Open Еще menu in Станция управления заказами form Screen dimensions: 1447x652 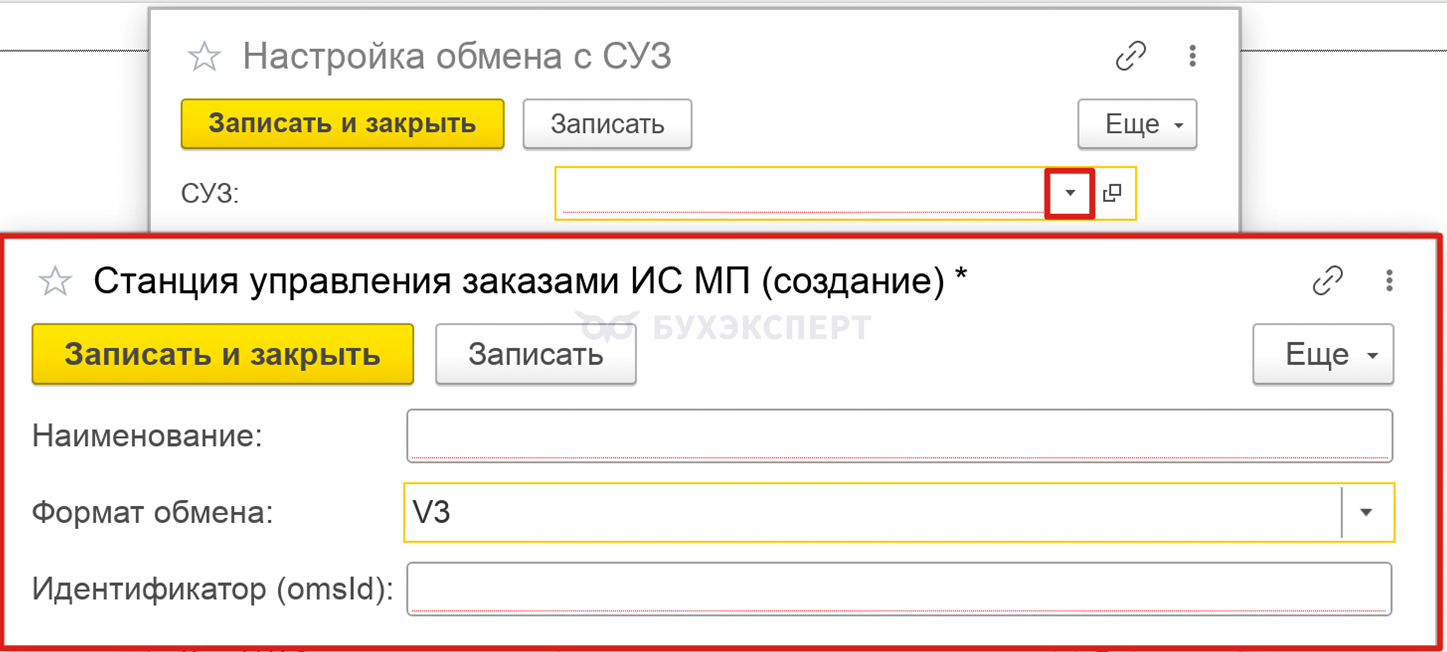click(x=1323, y=354)
